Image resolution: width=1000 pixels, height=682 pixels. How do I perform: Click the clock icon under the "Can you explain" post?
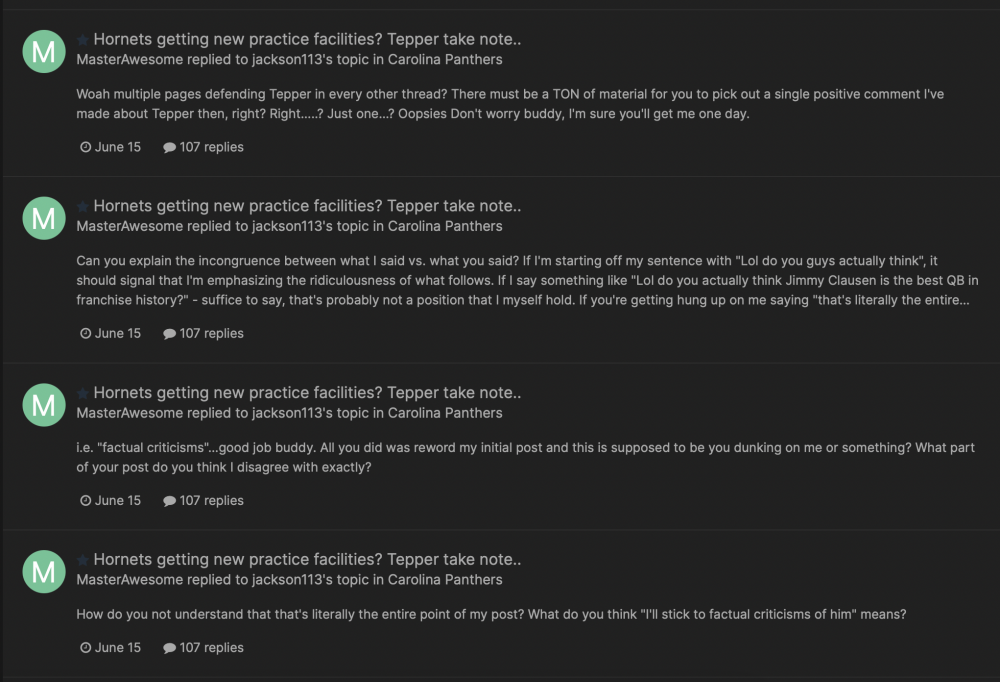pyautogui.click(x=85, y=334)
